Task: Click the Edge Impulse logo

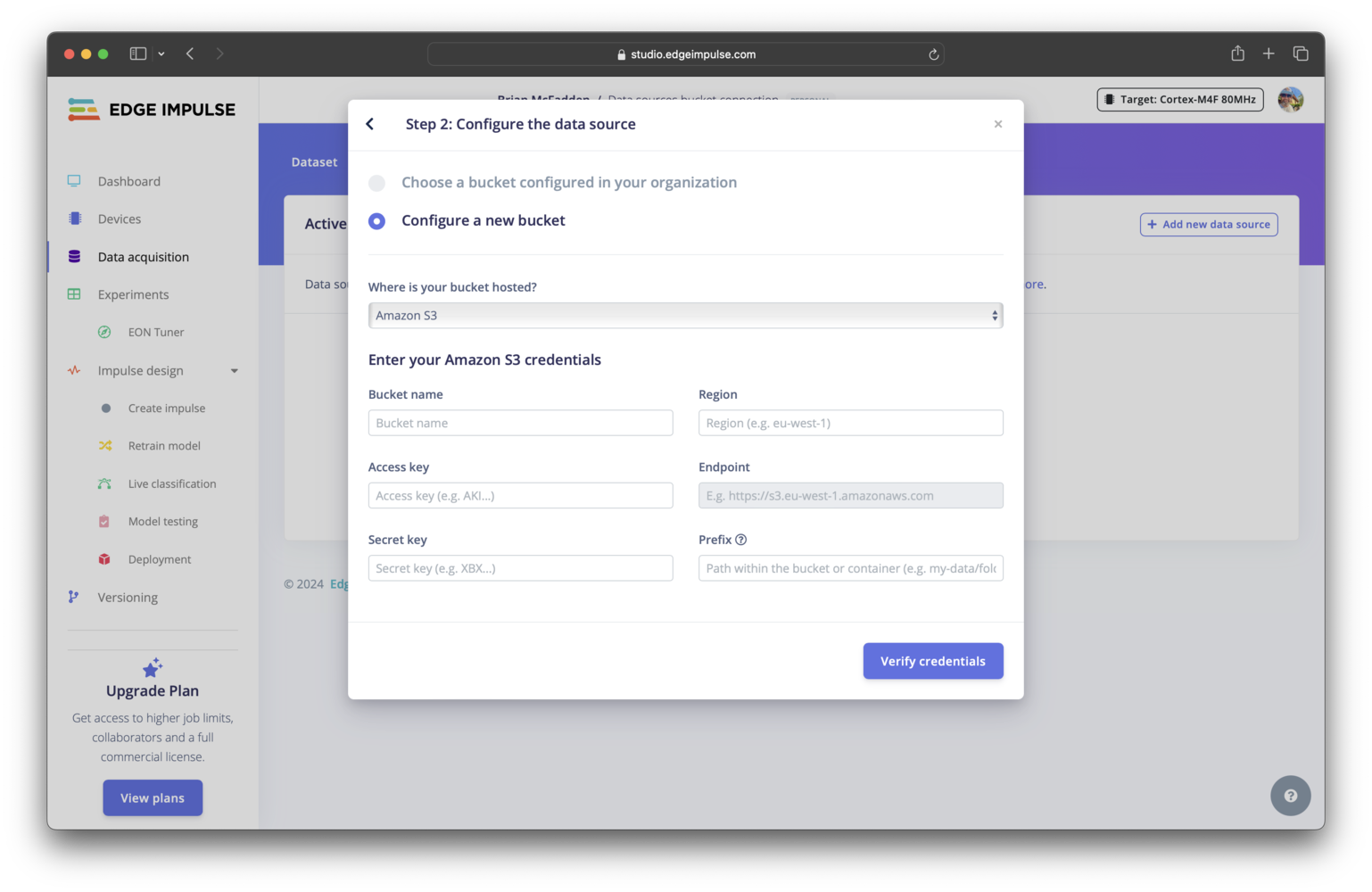Action: [x=152, y=110]
